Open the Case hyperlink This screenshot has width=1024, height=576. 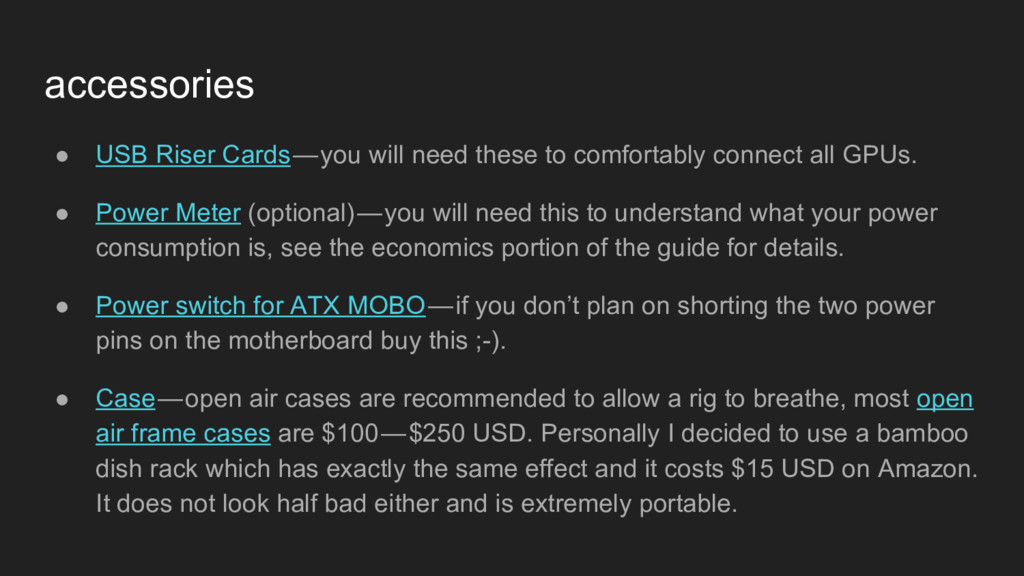(x=125, y=398)
